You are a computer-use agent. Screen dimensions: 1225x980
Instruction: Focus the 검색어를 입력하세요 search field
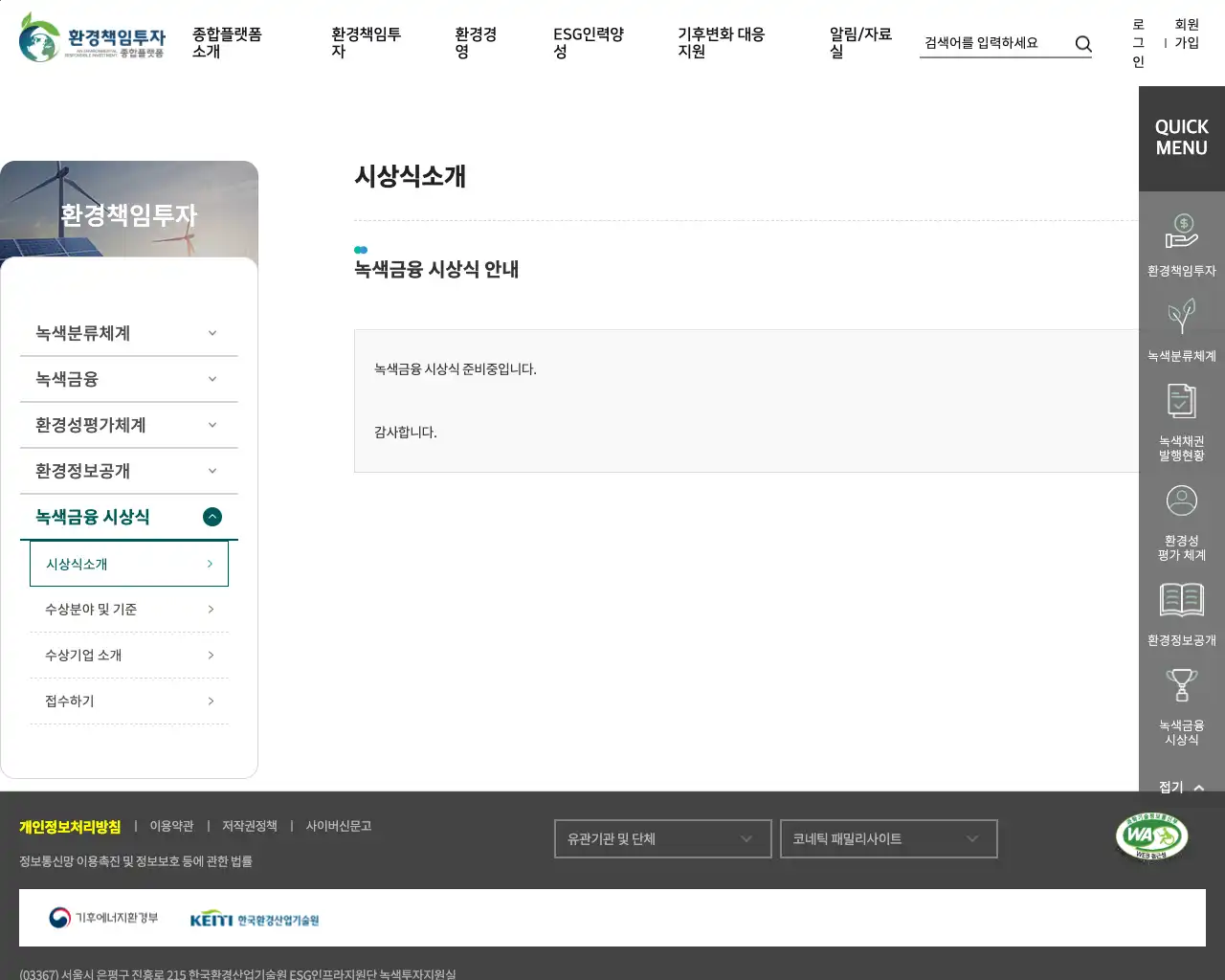(x=991, y=43)
